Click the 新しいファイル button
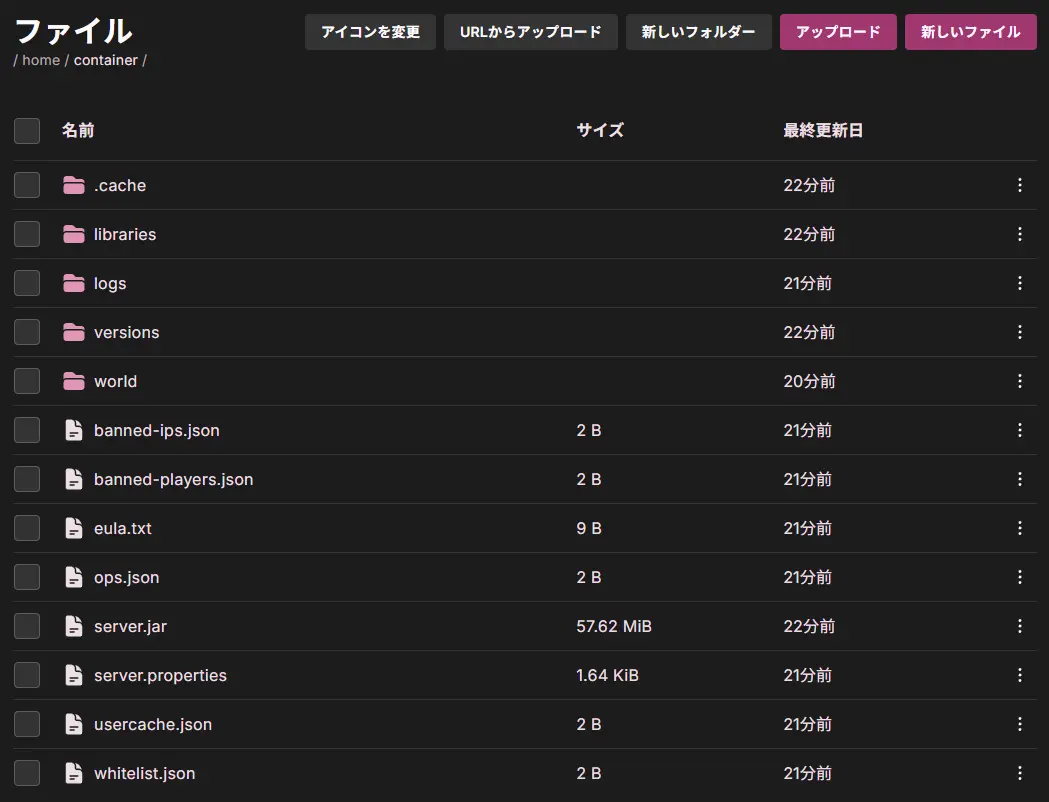 point(971,32)
